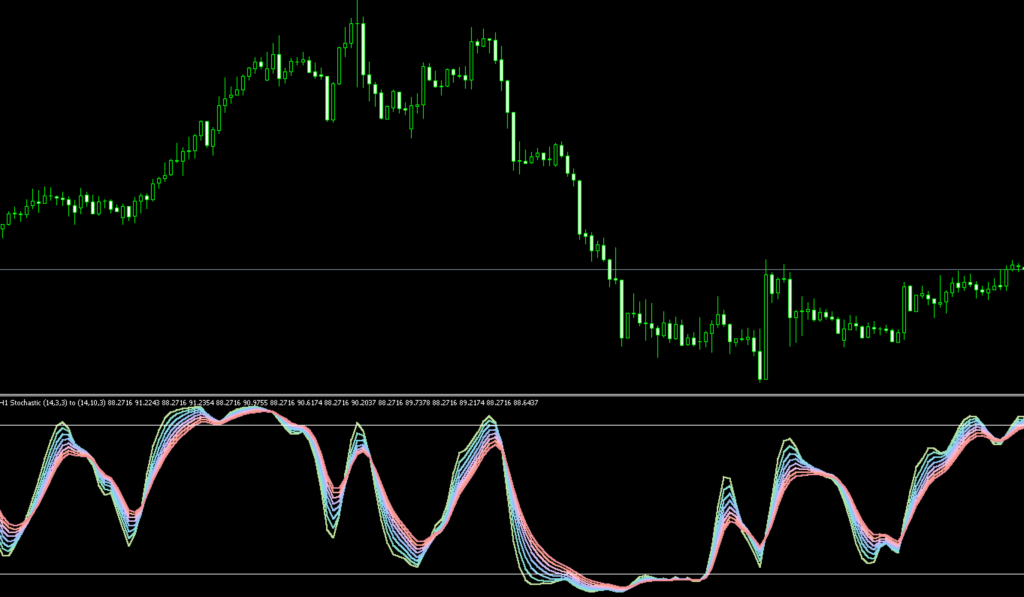The height and width of the screenshot is (597, 1024).
Task: Click the 89.2174 stochastic value
Action: [472, 403]
